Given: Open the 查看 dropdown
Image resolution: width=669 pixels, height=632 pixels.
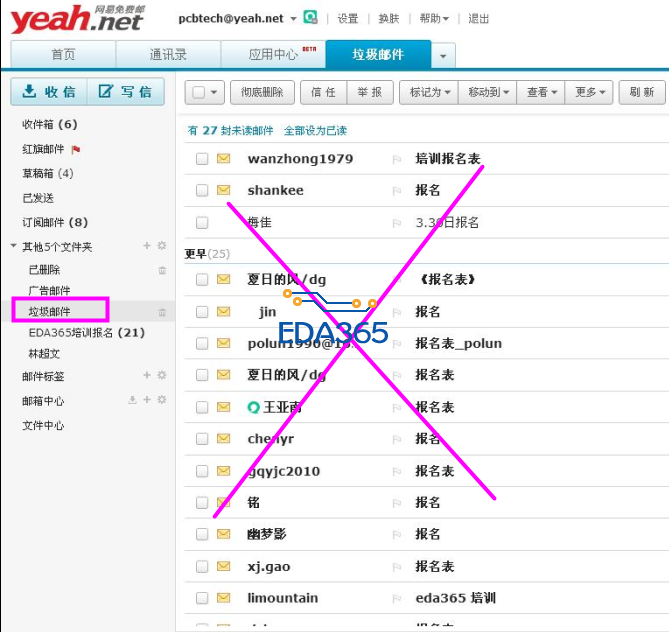Looking at the screenshot, I should click(541, 92).
